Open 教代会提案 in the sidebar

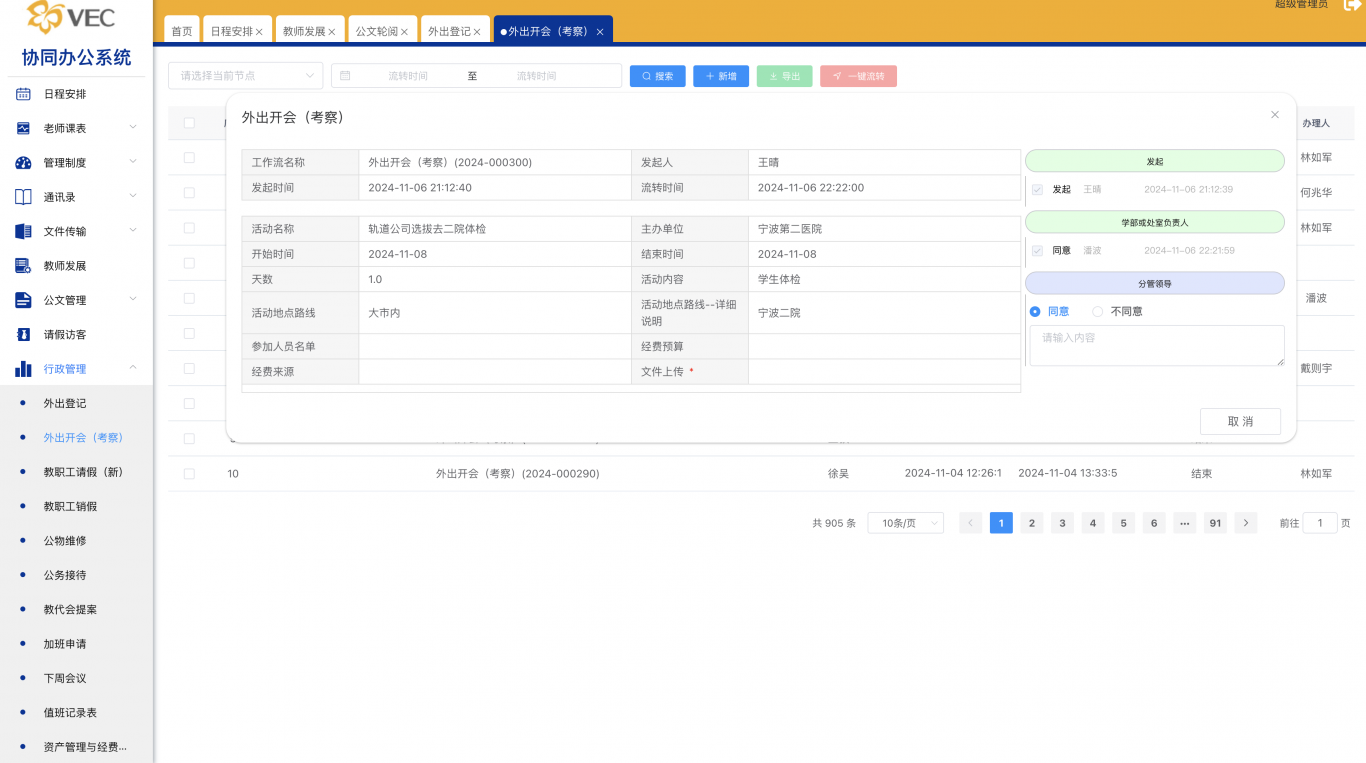pos(70,609)
